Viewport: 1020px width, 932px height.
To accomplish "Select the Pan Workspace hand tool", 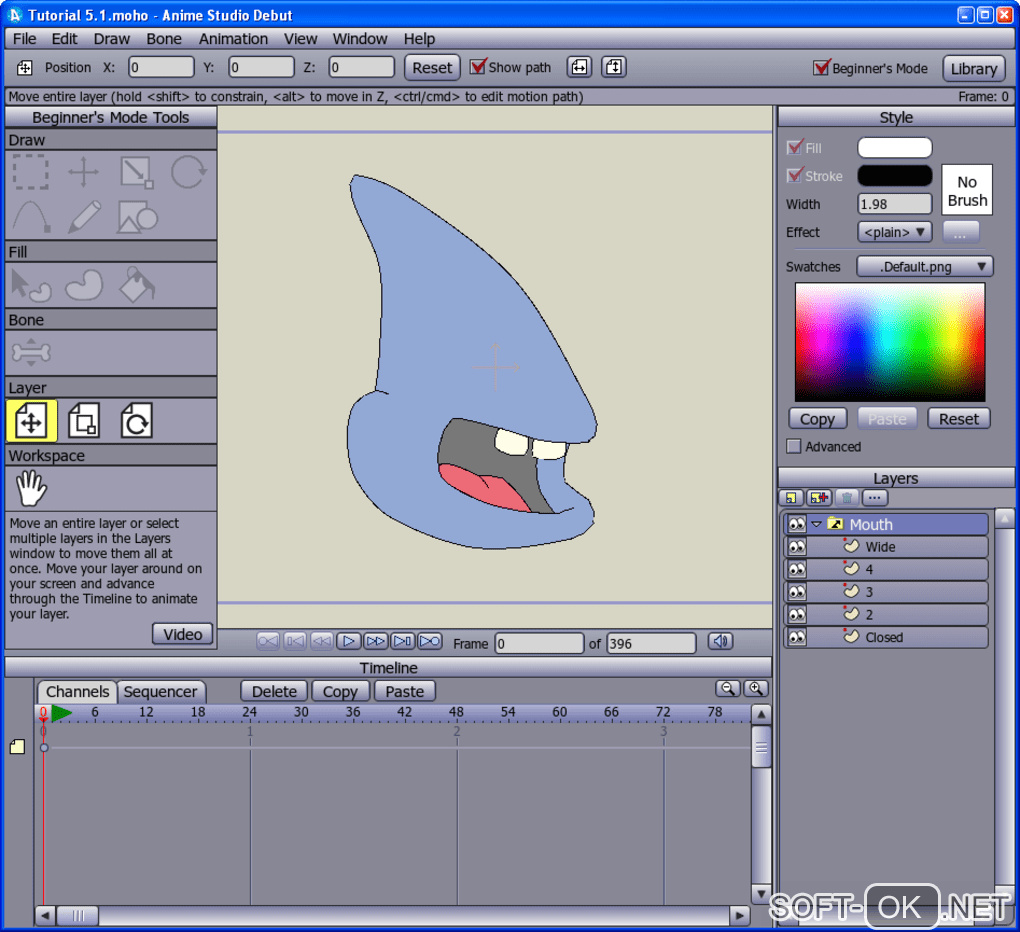I will click(31, 489).
